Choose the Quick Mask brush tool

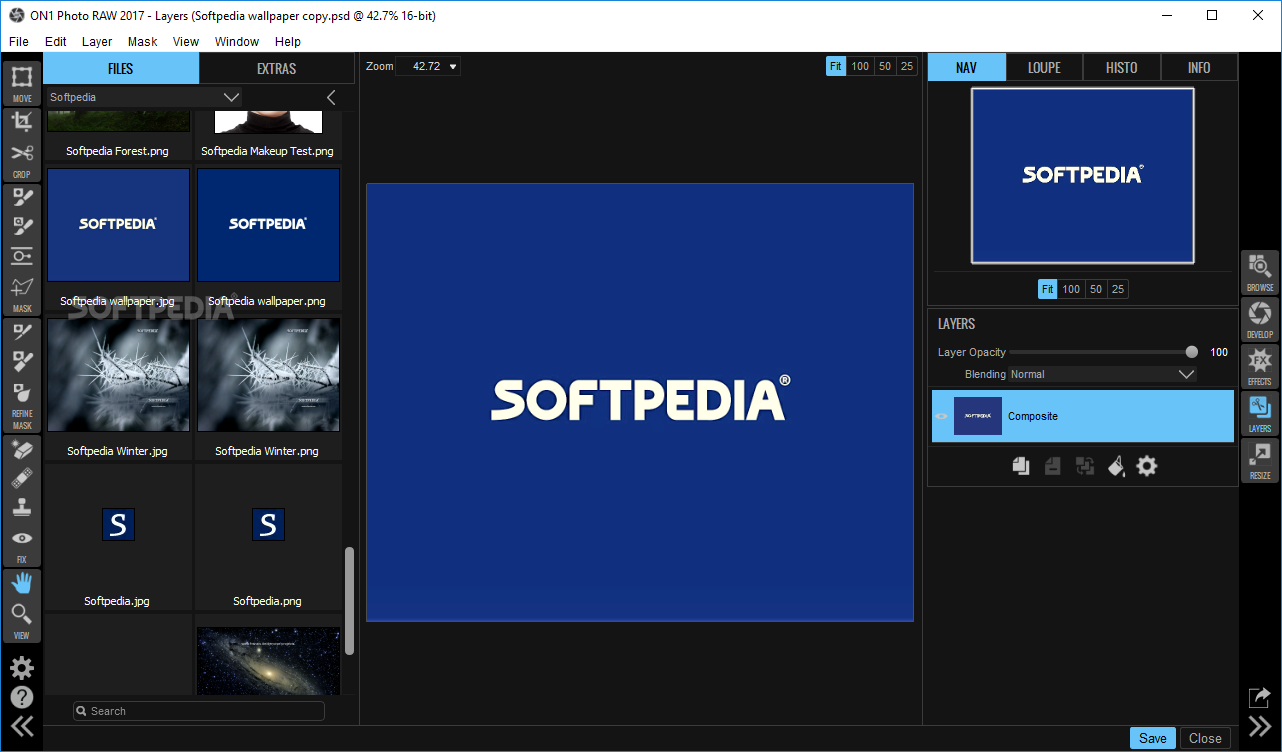coord(22,226)
